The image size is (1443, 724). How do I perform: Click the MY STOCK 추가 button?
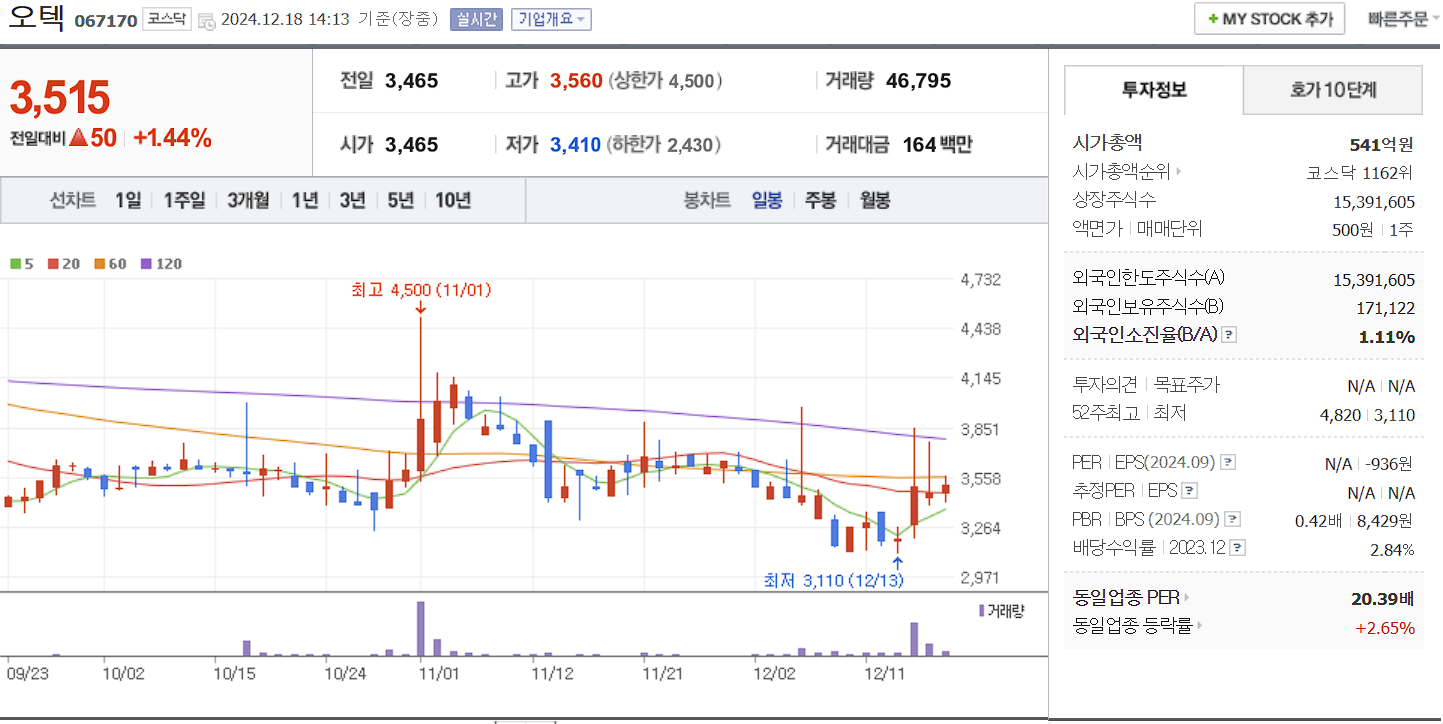click(x=1268, y=18)
